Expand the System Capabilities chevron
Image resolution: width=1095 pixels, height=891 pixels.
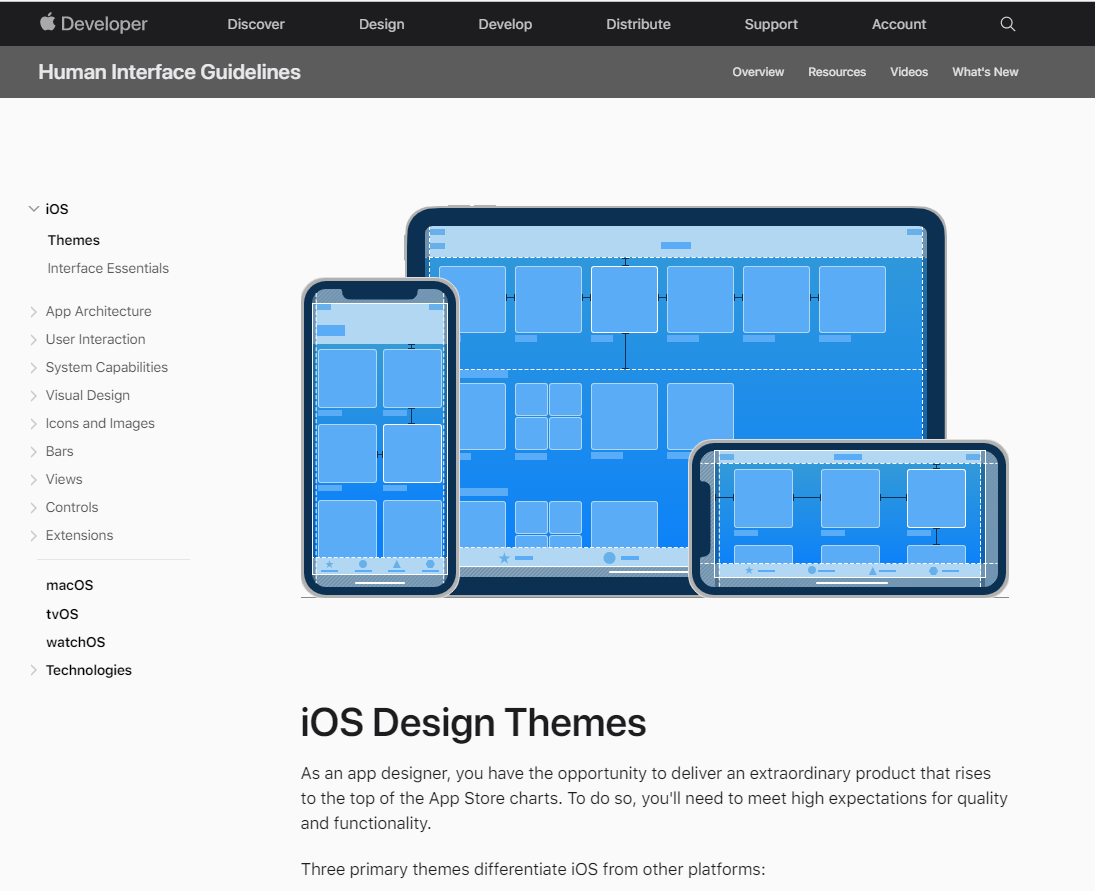point(33,367)
